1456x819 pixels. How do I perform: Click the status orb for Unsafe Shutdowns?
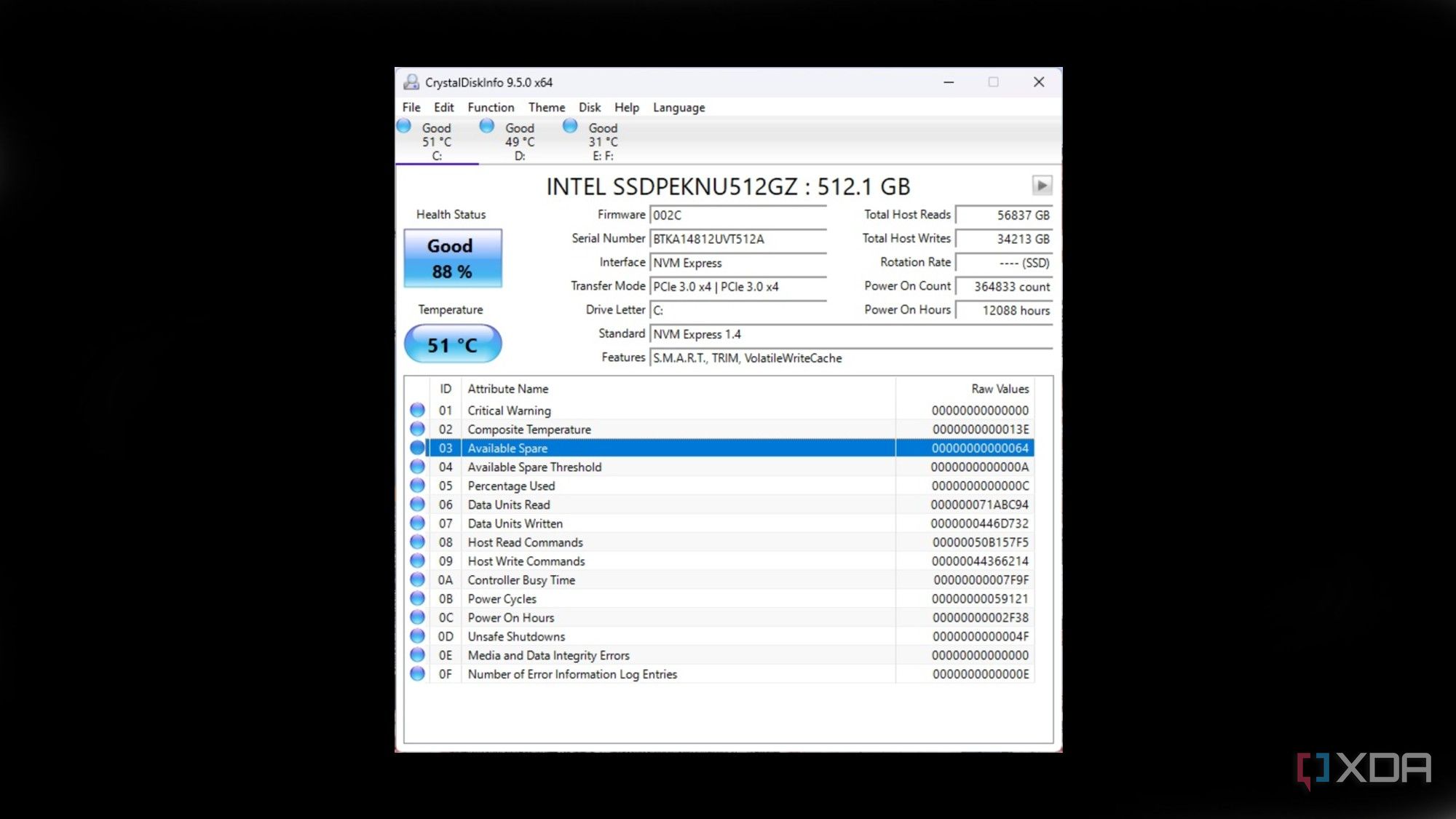pyautogui.click(x=417, y=636)
